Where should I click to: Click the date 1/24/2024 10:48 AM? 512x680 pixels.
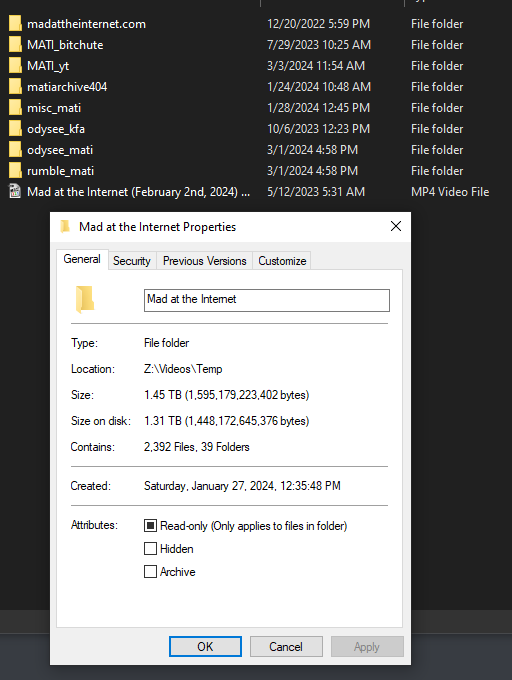(x=319, y=87)
